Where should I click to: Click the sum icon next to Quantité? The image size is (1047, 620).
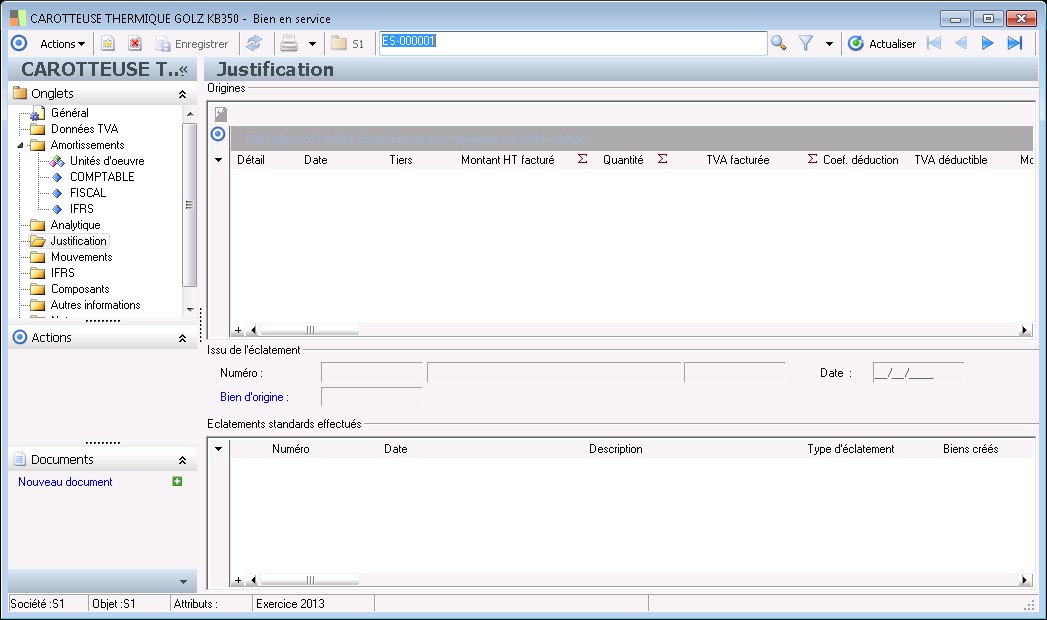pyautogui.click(x=662, y=159)
